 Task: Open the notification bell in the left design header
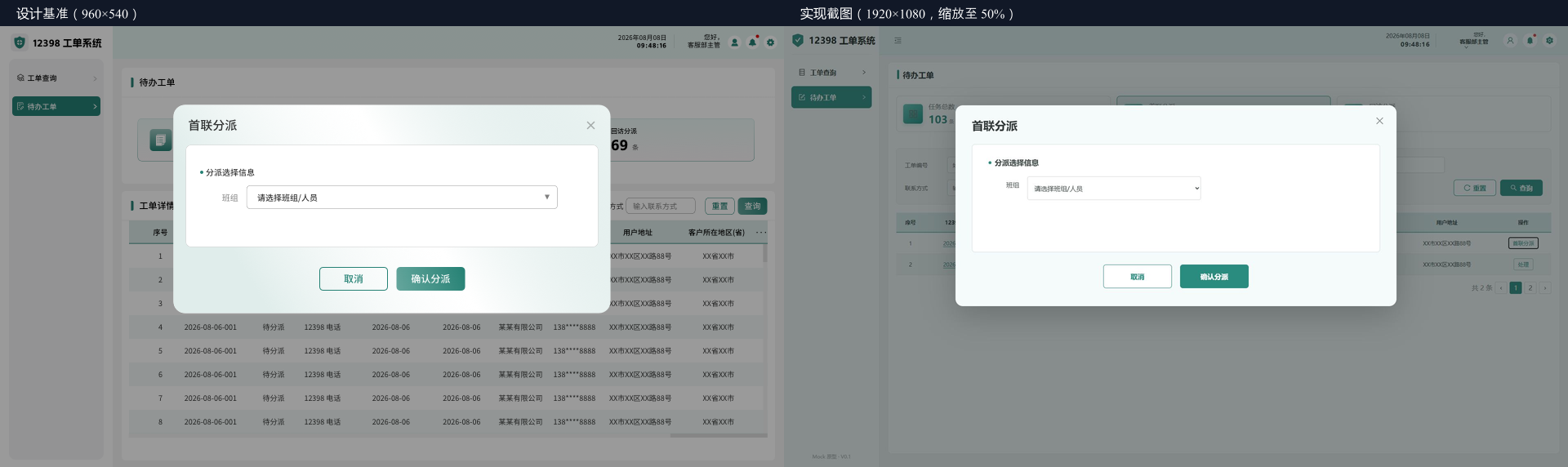click(752, 42)
